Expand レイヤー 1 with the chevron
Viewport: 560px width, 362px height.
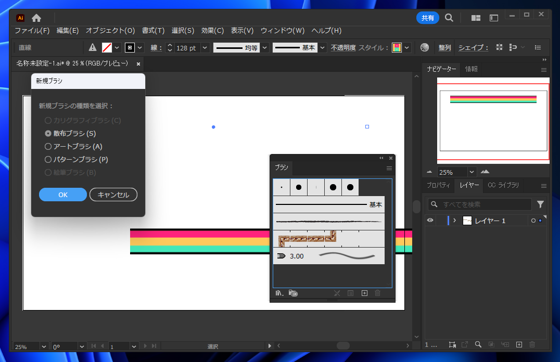(x=455, y=221)
